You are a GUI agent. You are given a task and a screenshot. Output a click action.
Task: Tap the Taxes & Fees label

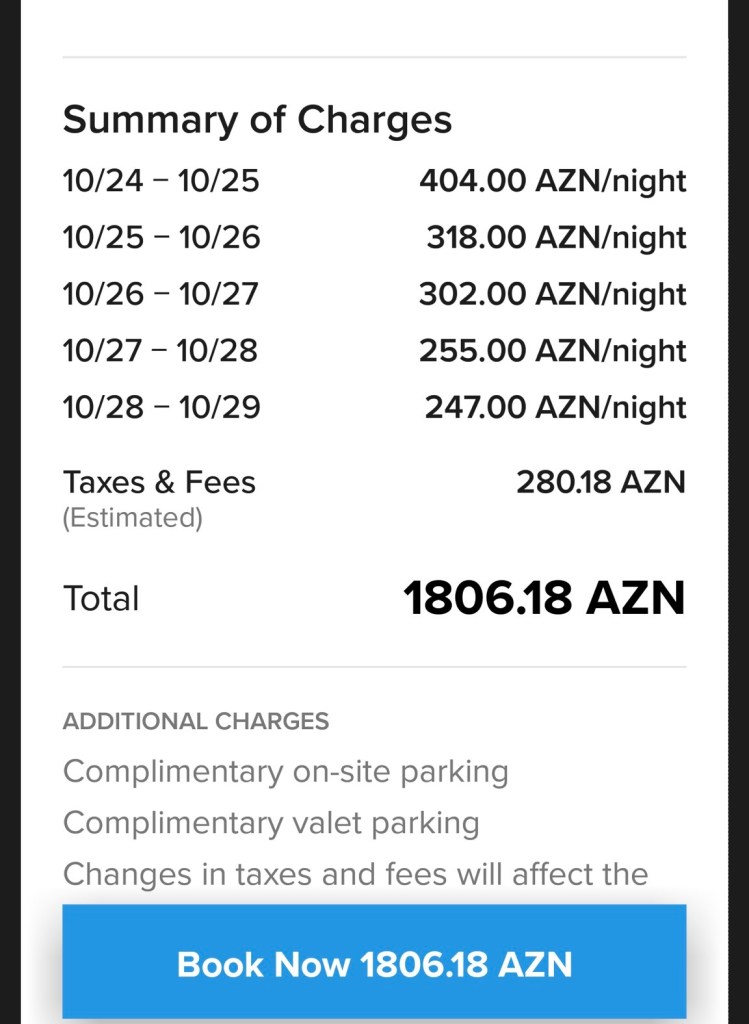(159, 482)
